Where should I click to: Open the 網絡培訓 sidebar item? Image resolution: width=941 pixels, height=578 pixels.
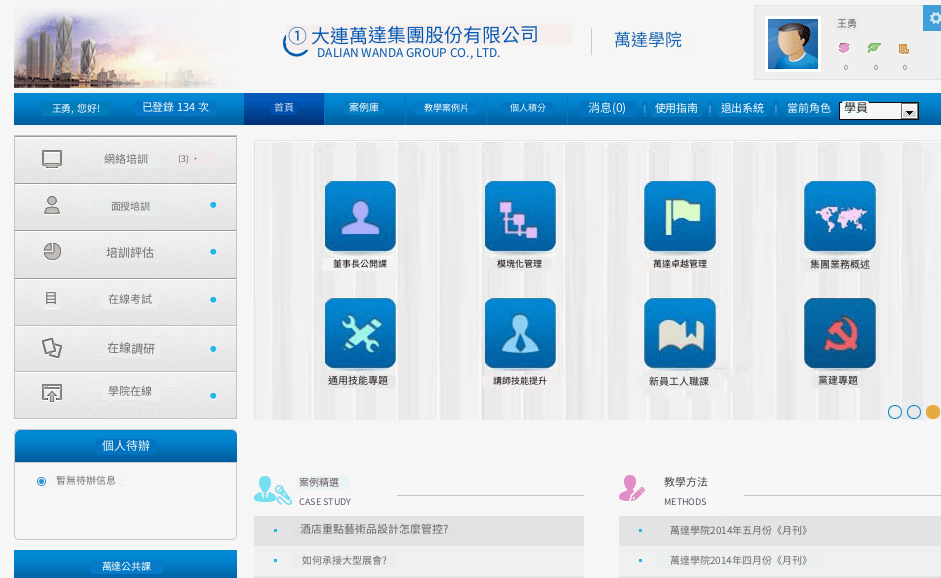(125, 159)
